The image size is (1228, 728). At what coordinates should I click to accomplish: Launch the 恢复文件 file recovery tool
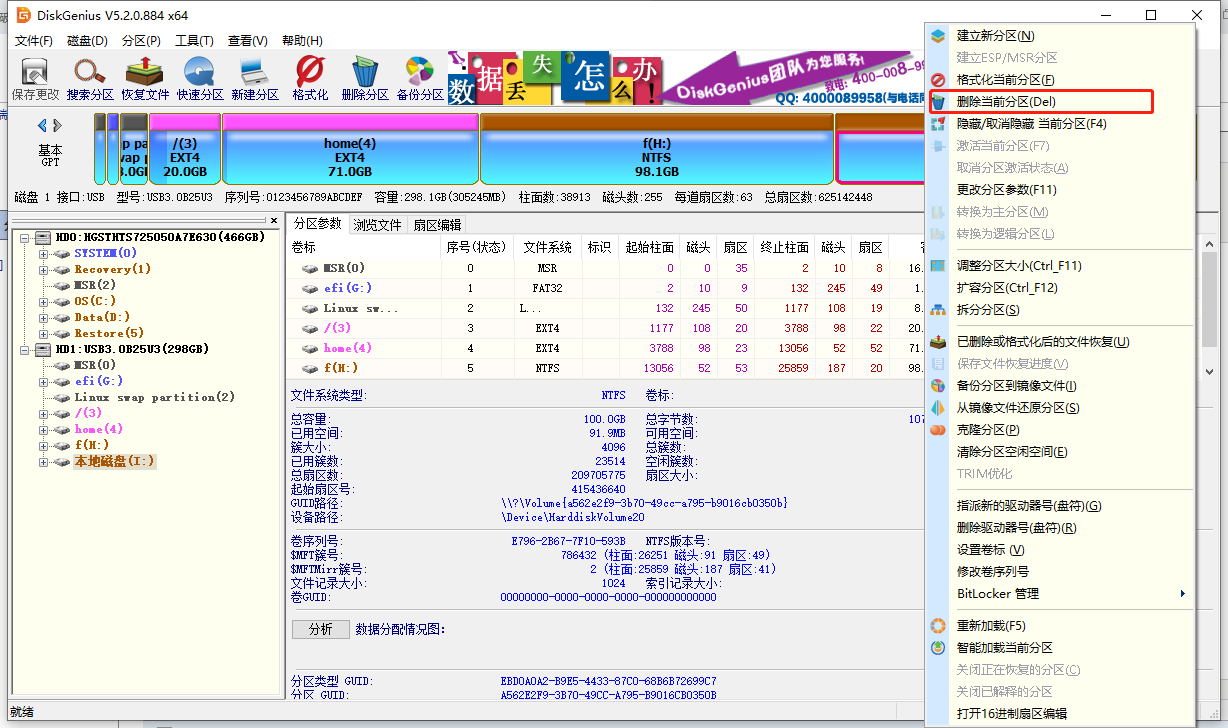coord(145,79)
